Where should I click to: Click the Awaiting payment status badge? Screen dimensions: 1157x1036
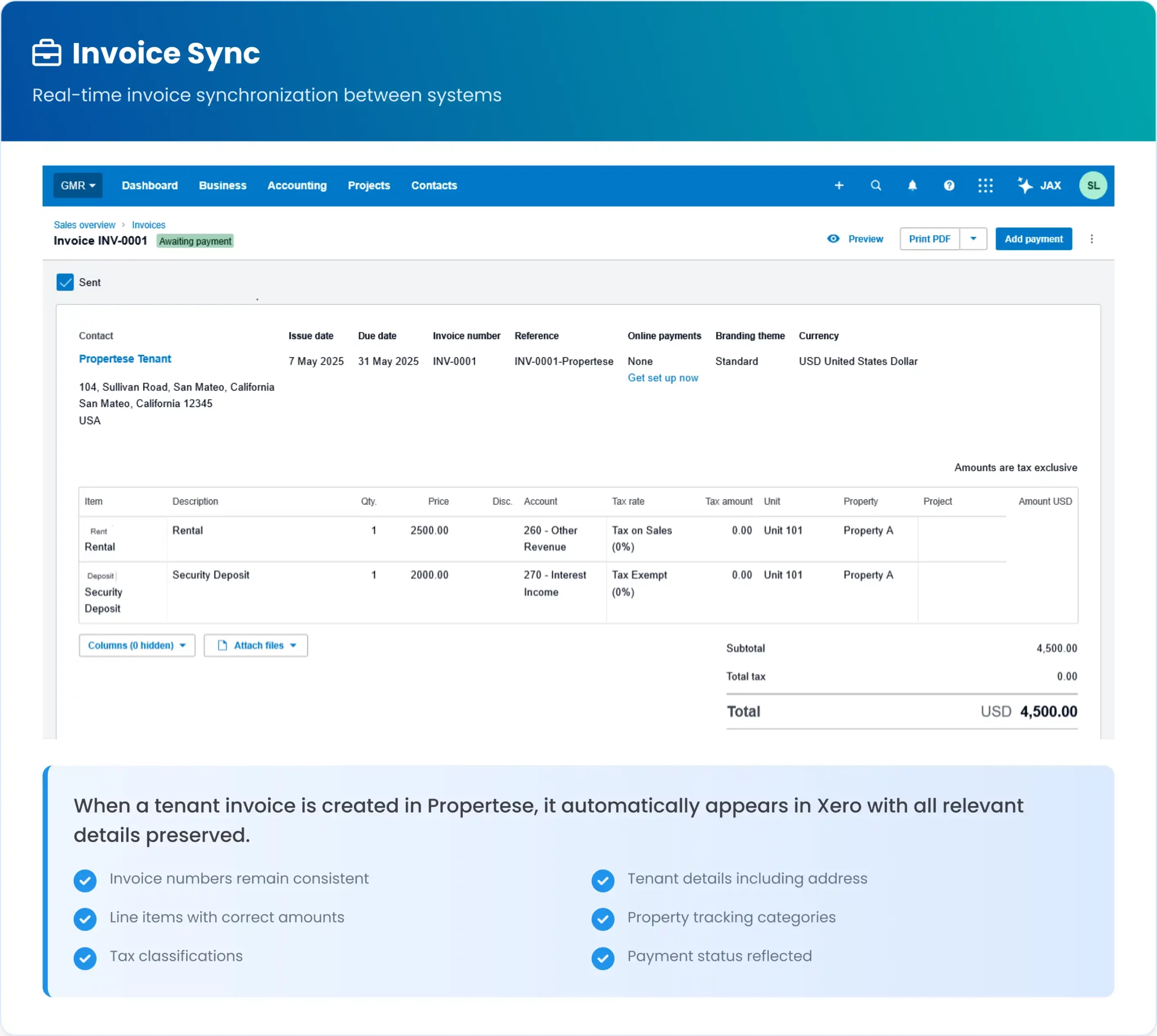[x=195, y=241]
